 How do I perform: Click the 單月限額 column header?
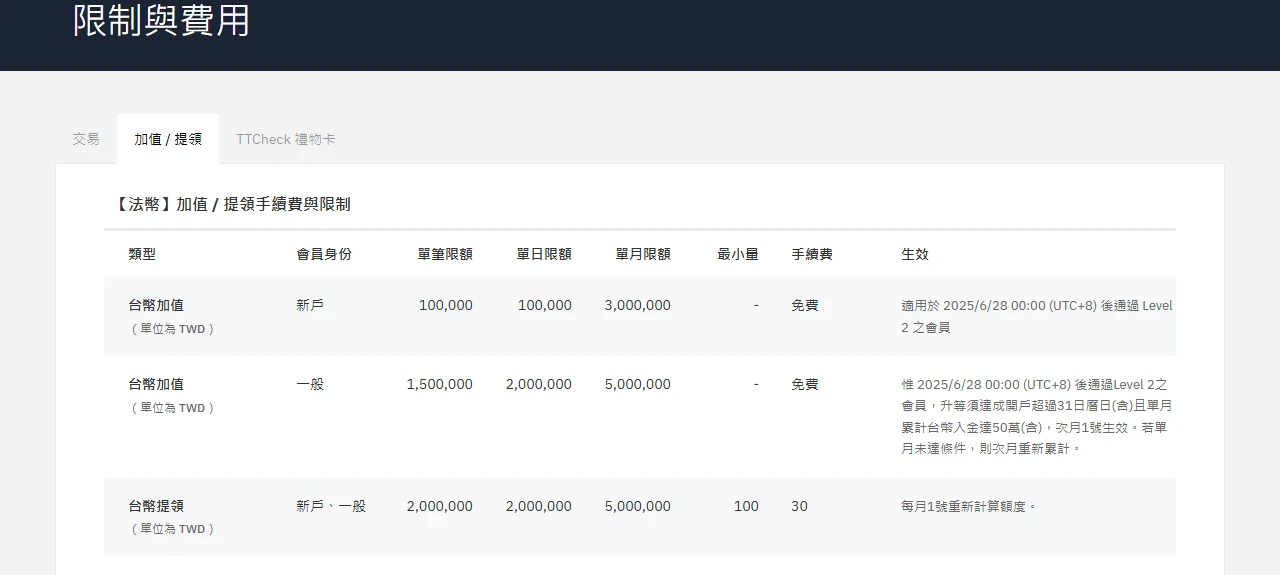pos(643,254)
